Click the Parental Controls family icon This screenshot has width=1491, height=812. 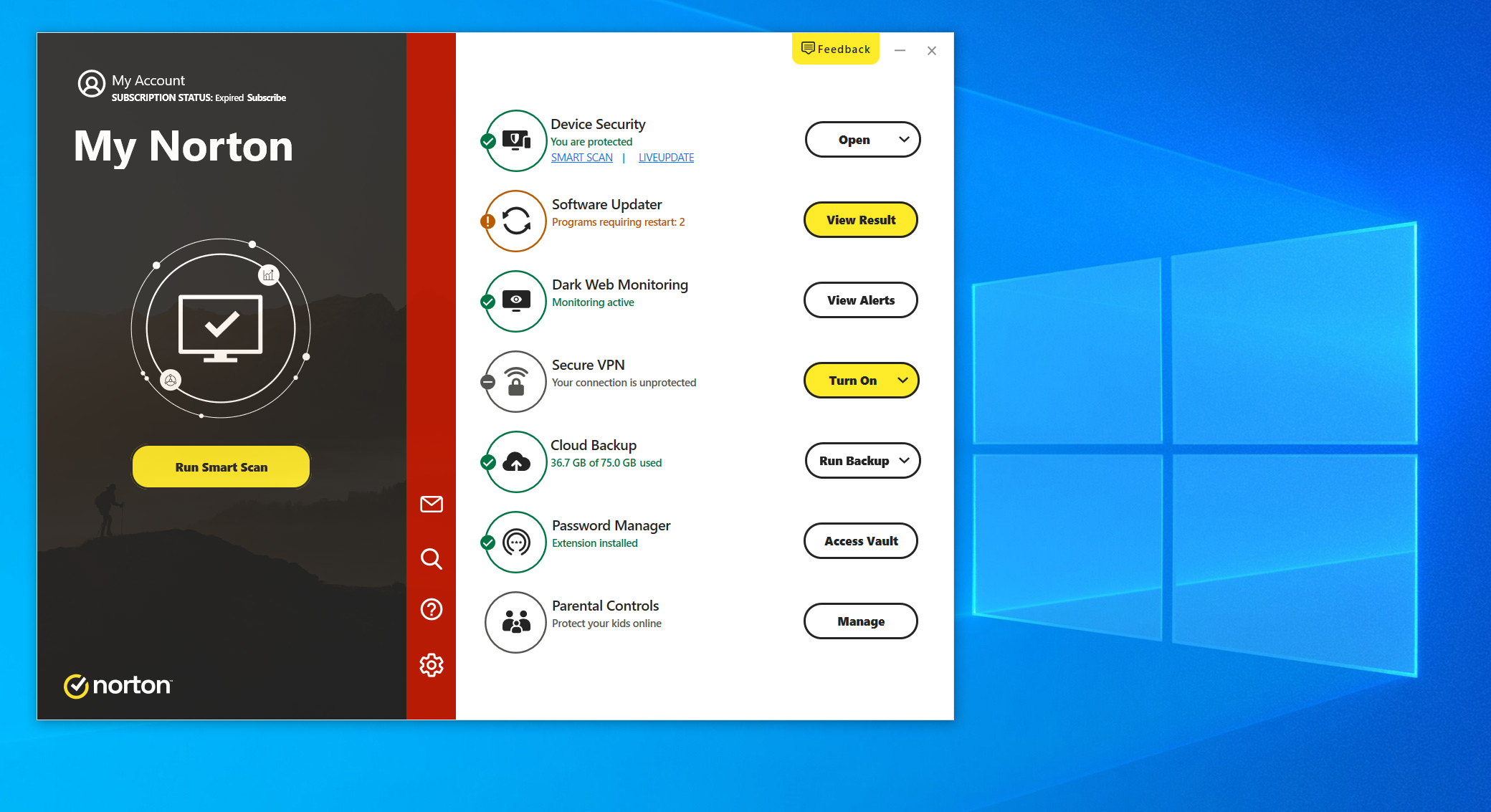coord(516,622)
